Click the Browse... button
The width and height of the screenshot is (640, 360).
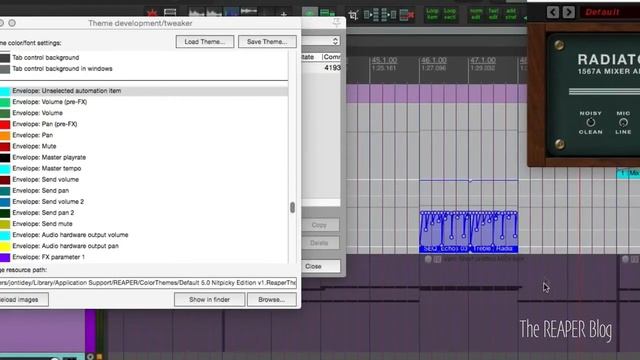271,300
